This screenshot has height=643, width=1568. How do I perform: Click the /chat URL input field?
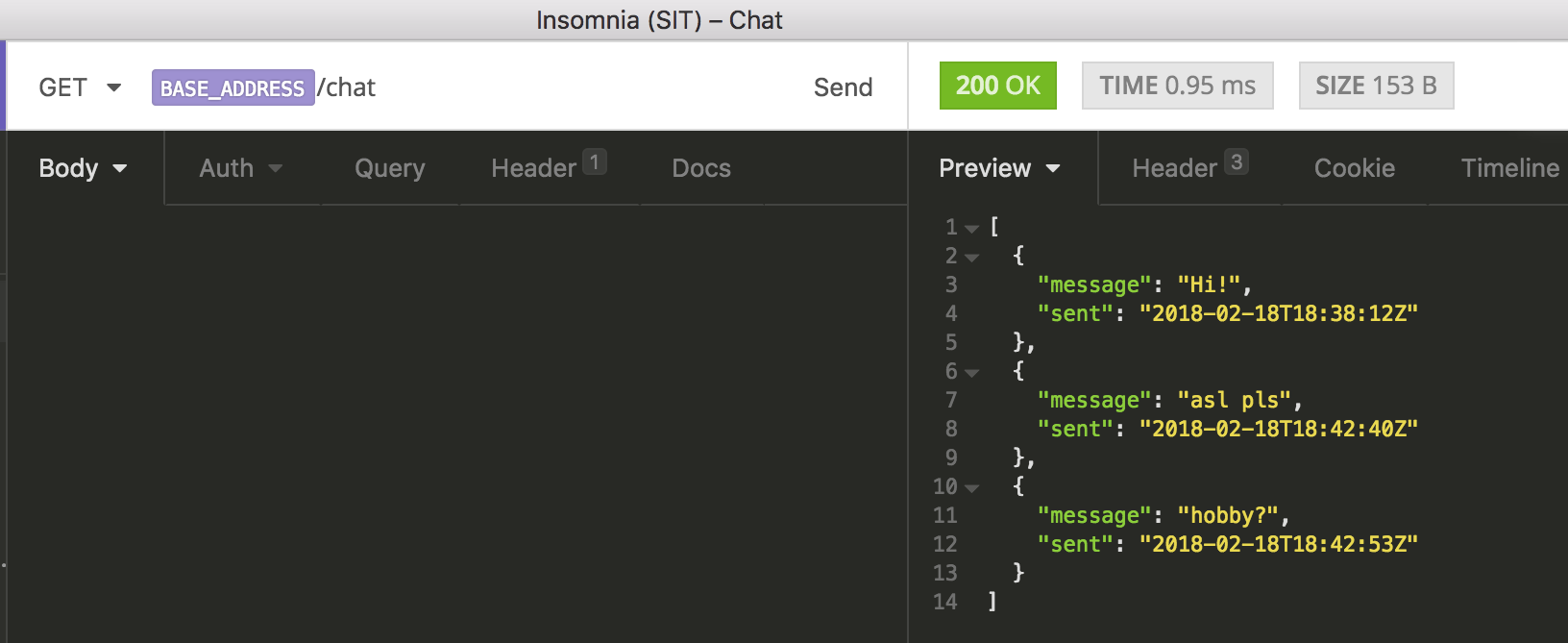click(557, 87)
